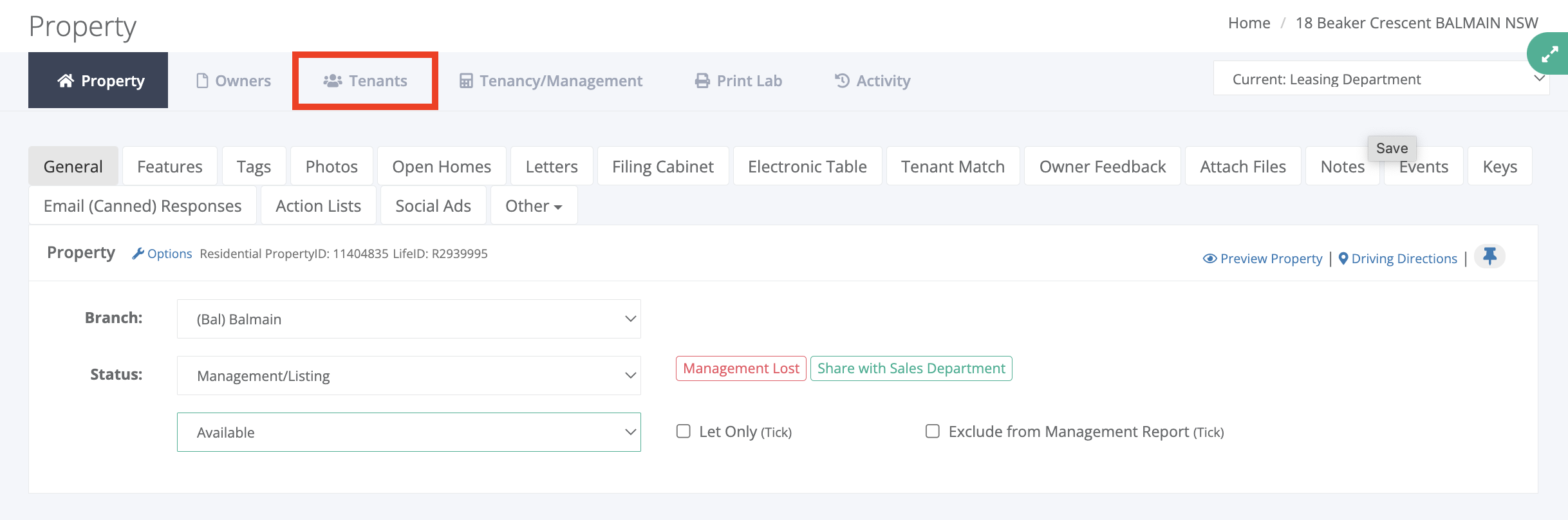Open the Property main tab
Viewport: 1568px width, 520px height.
[98, 80]
